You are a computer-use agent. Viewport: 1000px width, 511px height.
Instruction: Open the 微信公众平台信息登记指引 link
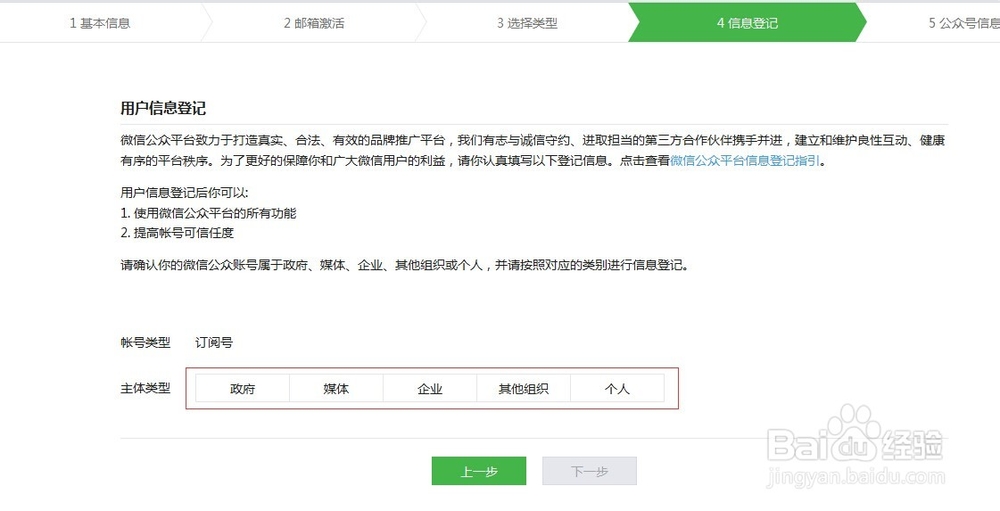pyautogui.click(x=744, y=161)
